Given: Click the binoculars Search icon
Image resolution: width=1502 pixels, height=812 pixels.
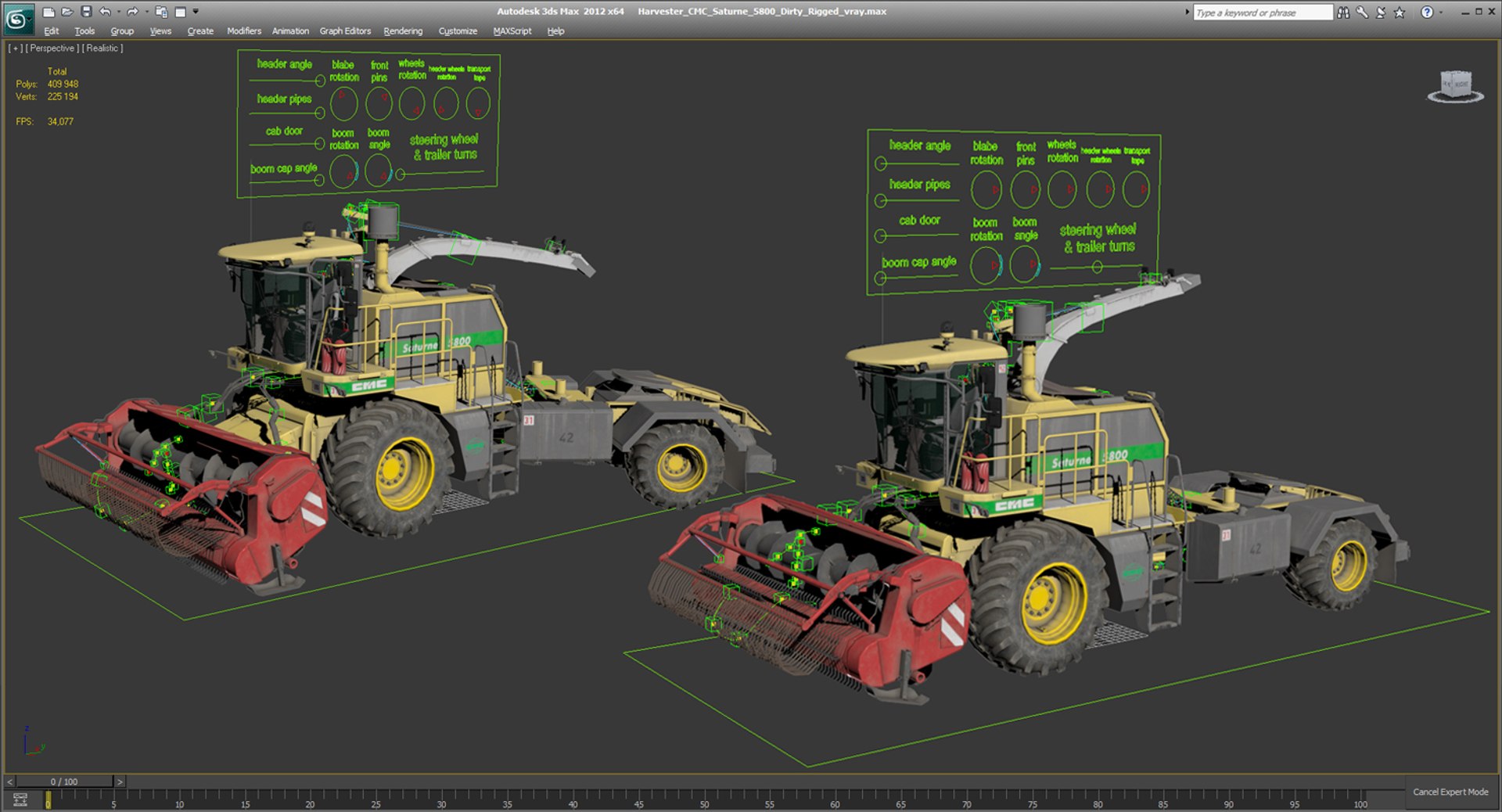Looking at the screenshot, I should pyautogui.click(x=1343, y=13).
